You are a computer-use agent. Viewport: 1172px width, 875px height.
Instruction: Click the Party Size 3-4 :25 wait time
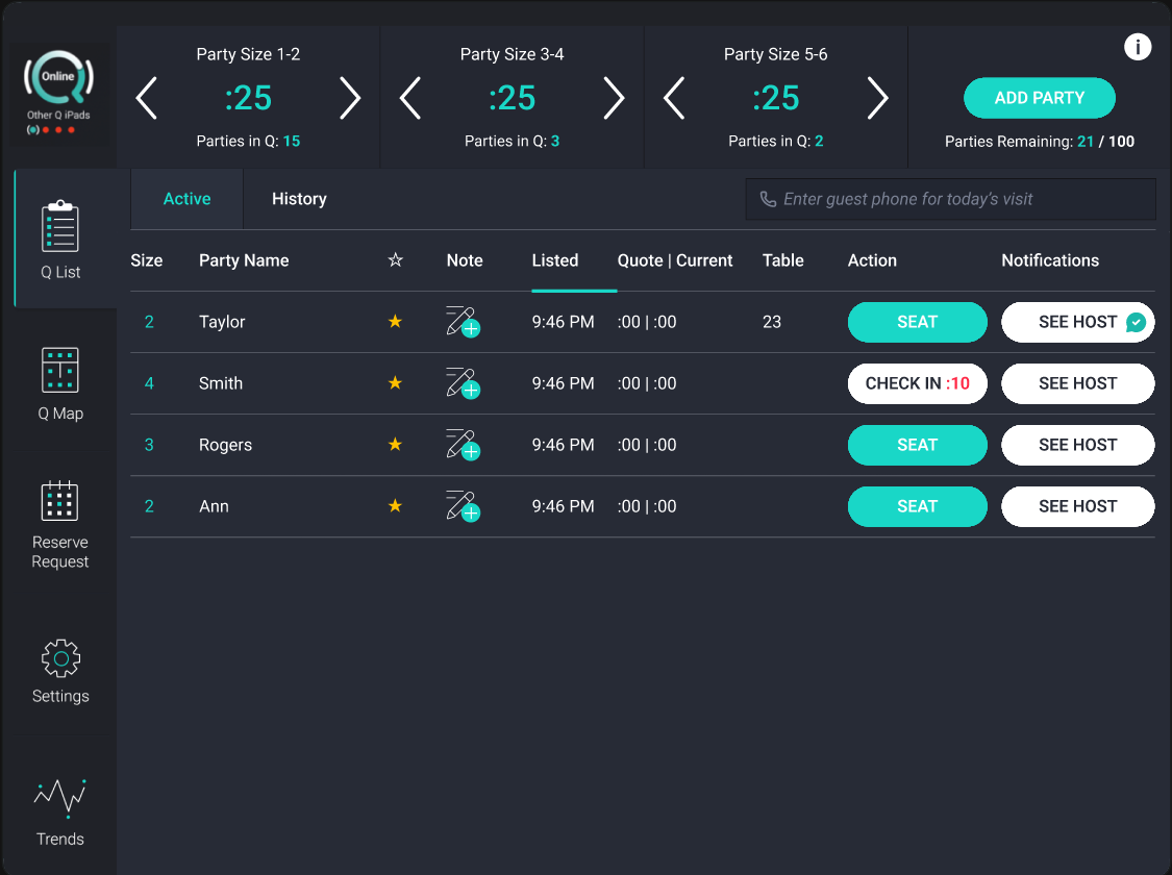click(x=512, y=98)
